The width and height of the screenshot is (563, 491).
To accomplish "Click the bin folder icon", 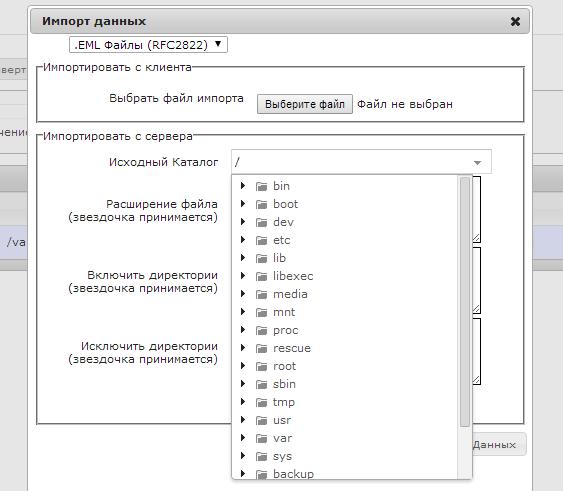I will (x=261, y=186).
